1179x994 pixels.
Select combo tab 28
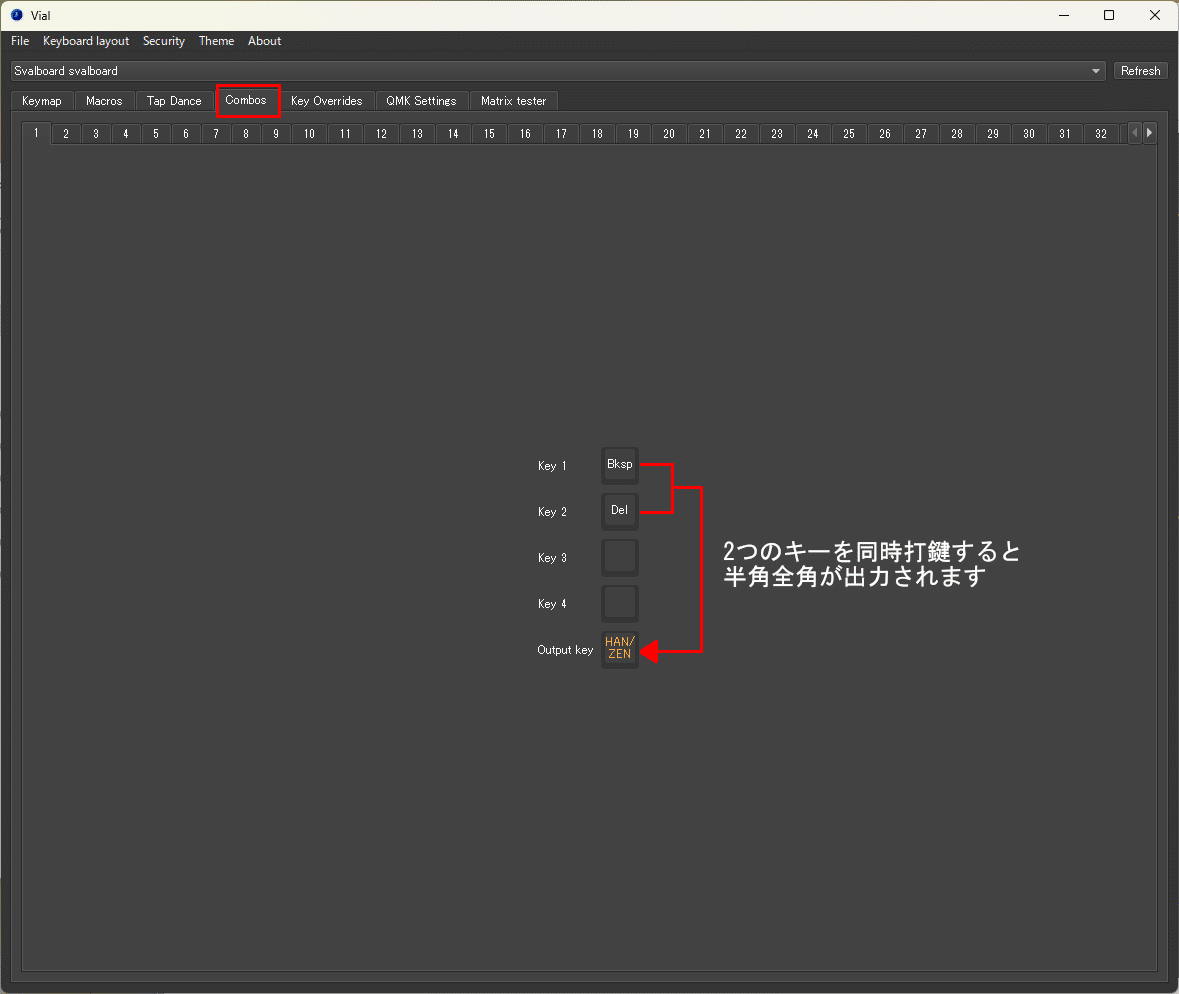point(957,134)
